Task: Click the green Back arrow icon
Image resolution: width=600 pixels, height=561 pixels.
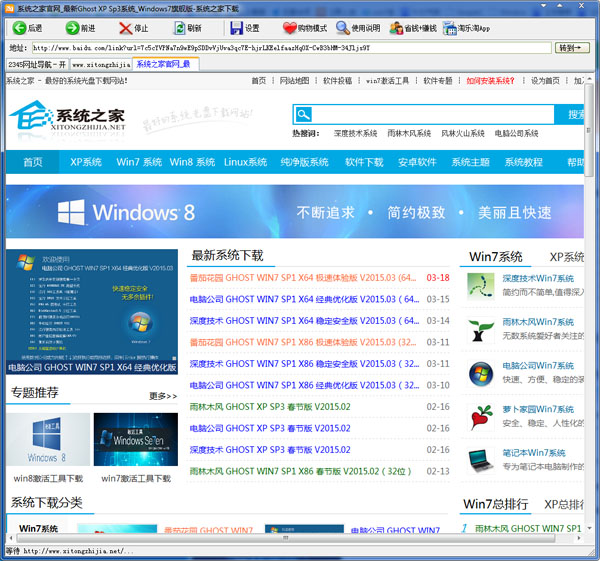Action: click(19, 28)
